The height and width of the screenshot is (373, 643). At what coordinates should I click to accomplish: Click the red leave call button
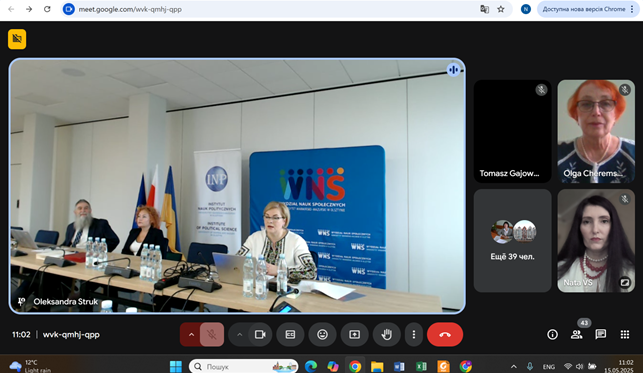point(445,334)
